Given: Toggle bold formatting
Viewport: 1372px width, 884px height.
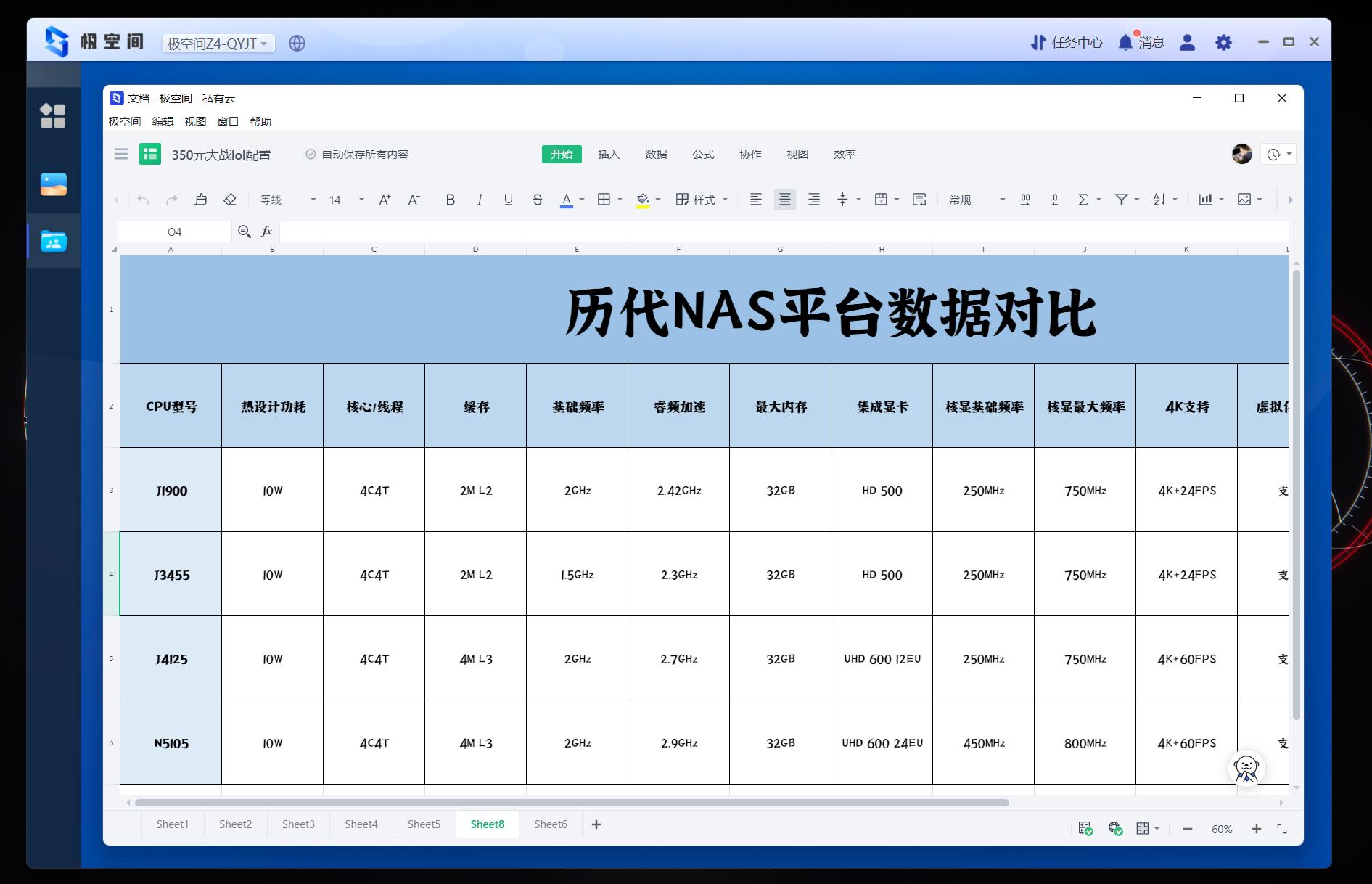Looking at the screenshot, I should (450, 200).
